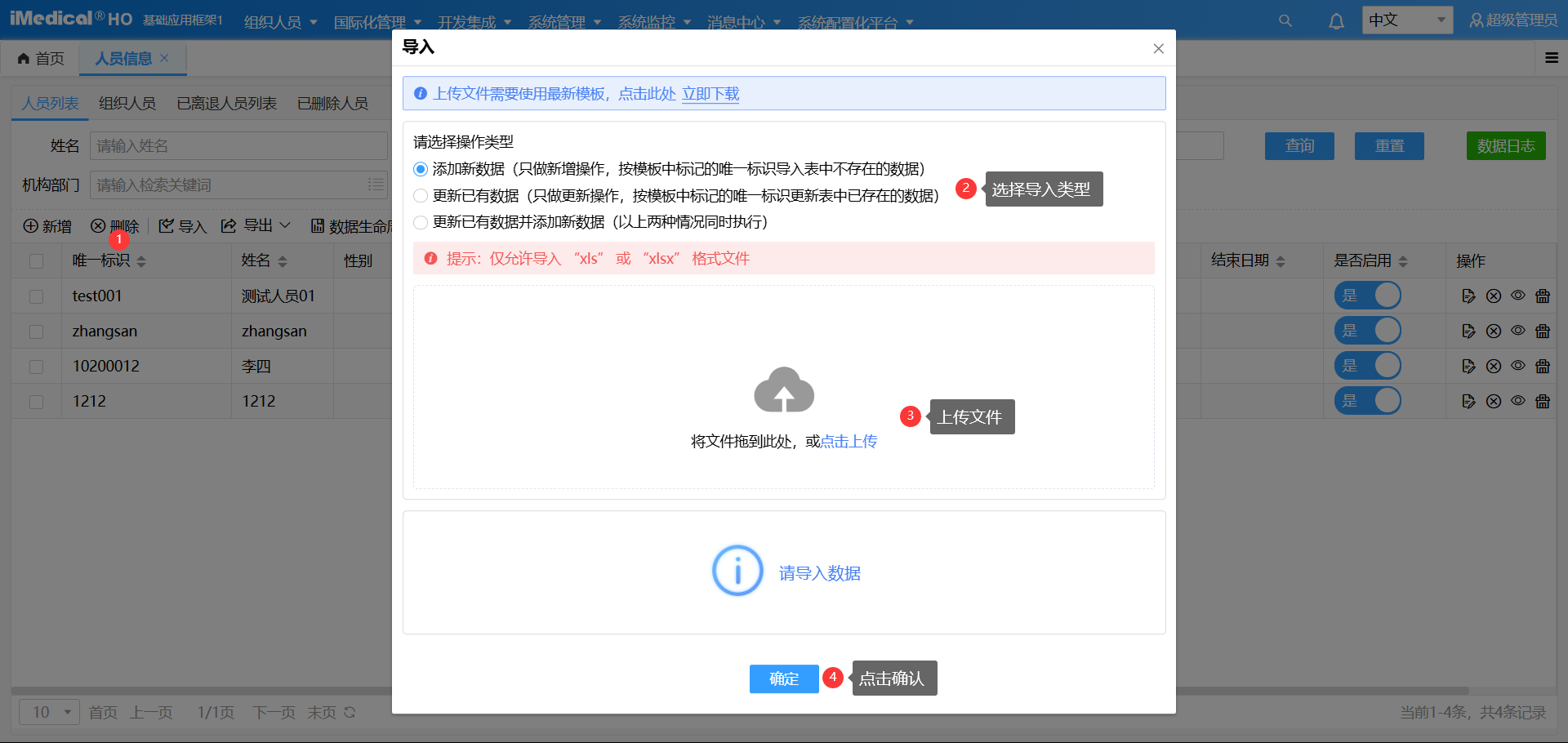Click the 姓名 name input field

pyautogui.click(x=237, y=145)
